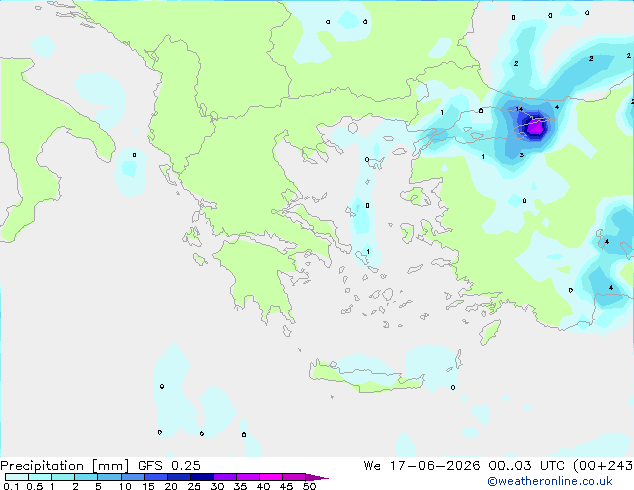Click the magenta precipitation maximum on the map
Viewport: 634px width, 490px height.
click(x=536, y=128)
